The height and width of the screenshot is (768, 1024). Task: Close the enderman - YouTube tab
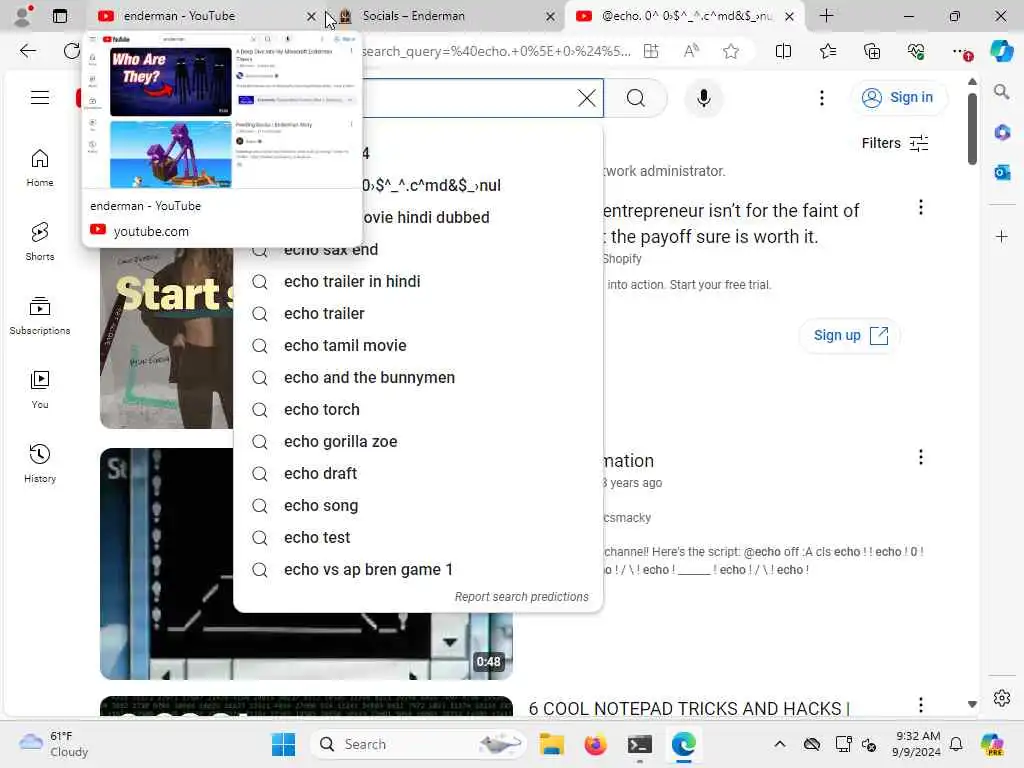pyautogui.click(x=311, y=16)
